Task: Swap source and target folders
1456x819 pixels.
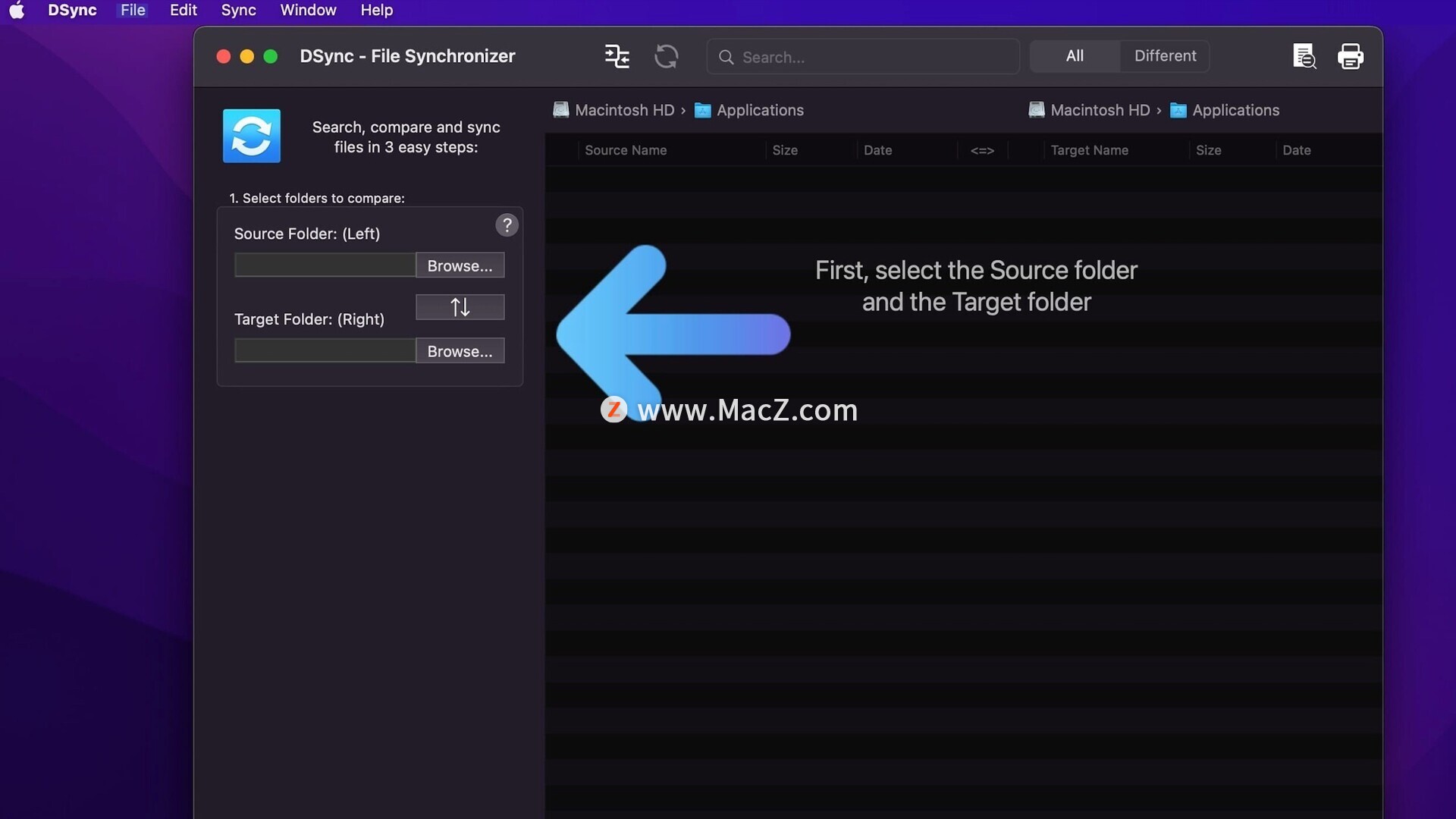Action: [460, 307]
